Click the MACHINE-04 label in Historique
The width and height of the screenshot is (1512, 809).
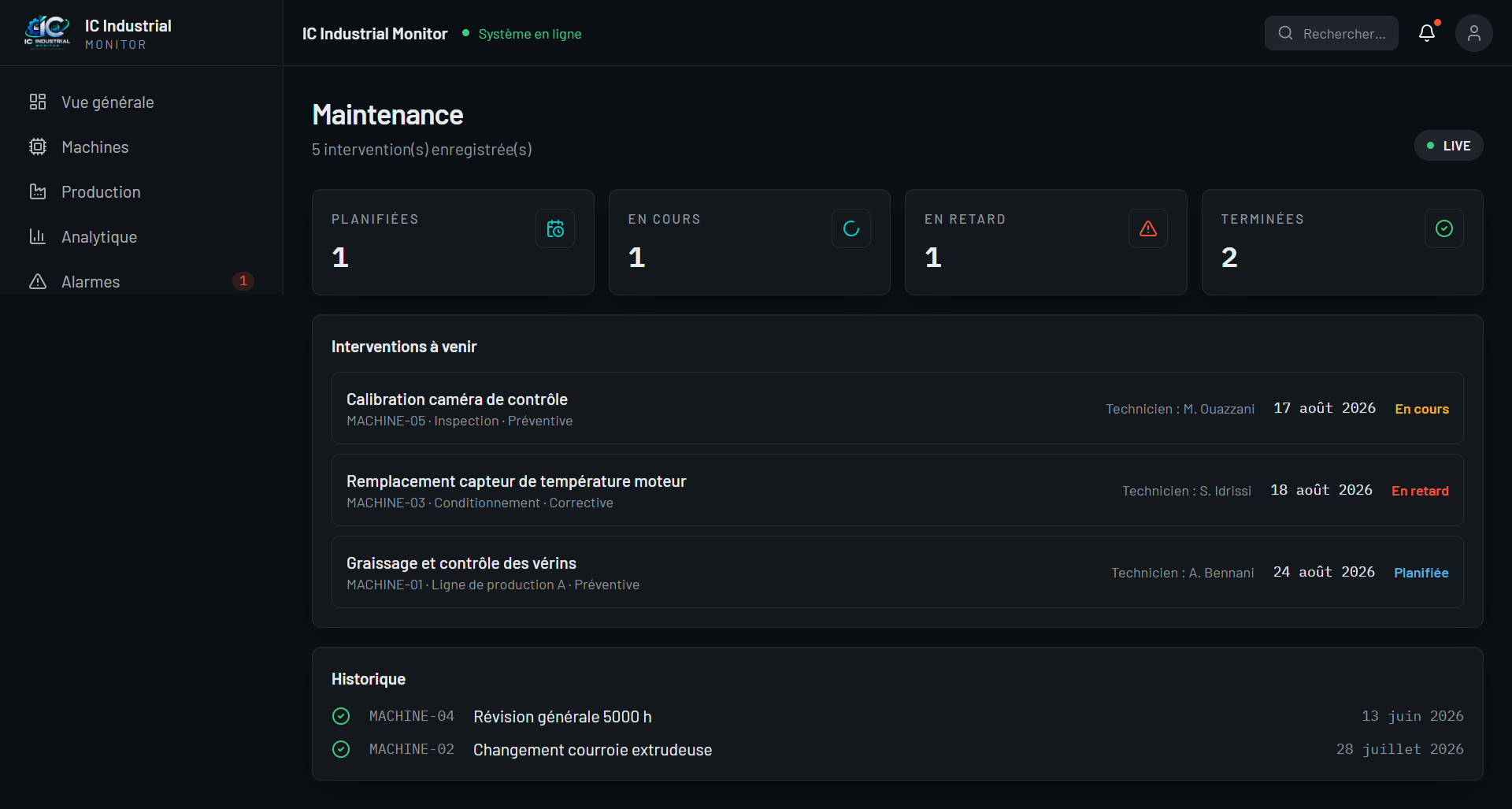[x=412, y=716]
